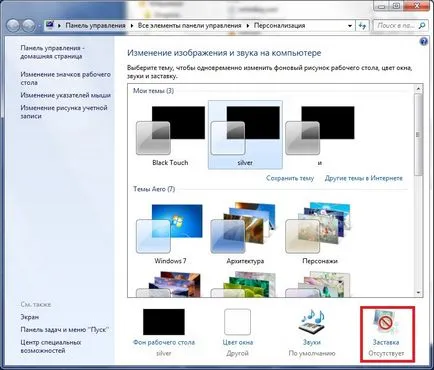Open Панель управления - домашняя страница link
The image size is (434, 370).
pos(53,52)
